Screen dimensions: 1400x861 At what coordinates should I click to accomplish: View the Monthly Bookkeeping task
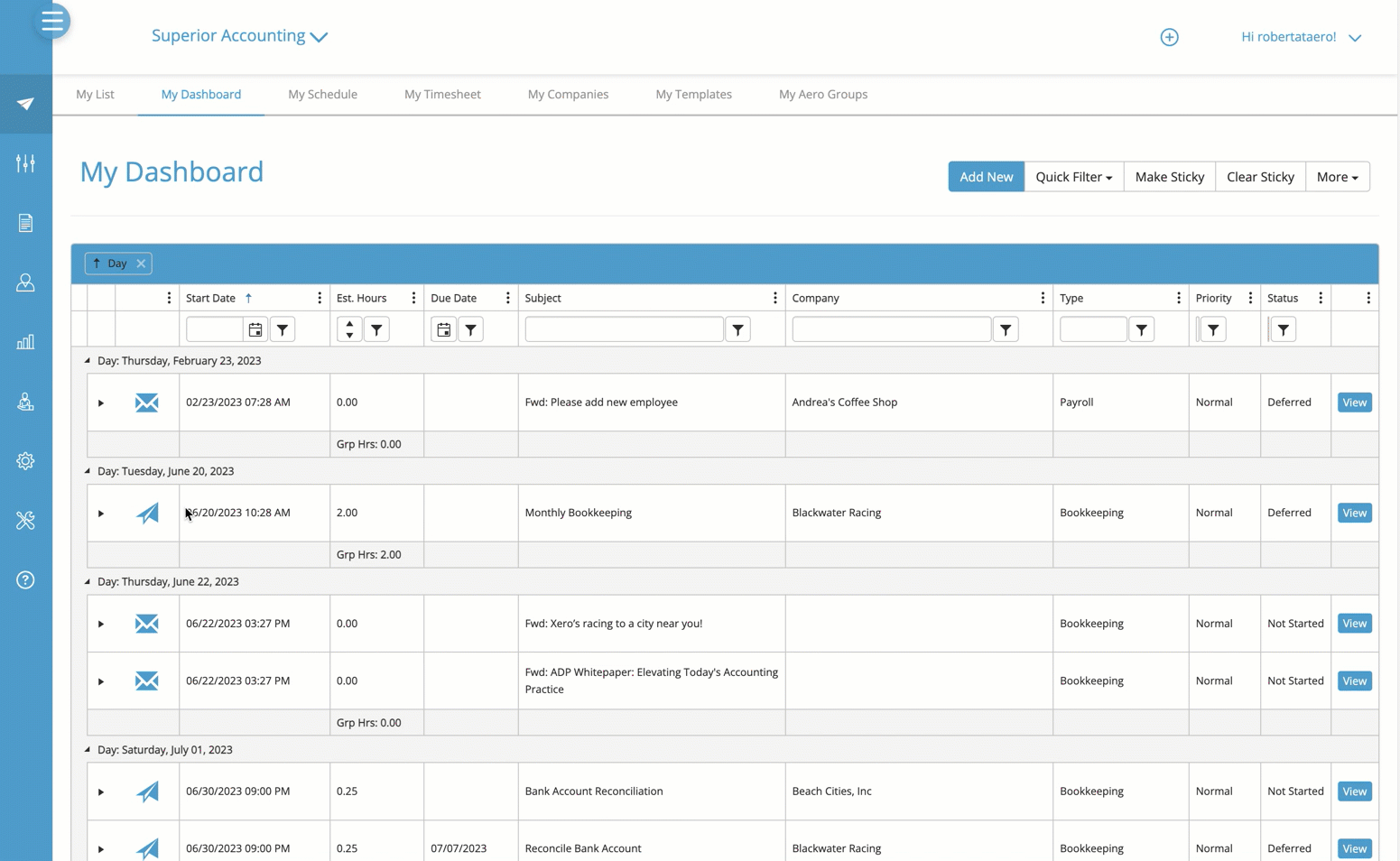1354,513
